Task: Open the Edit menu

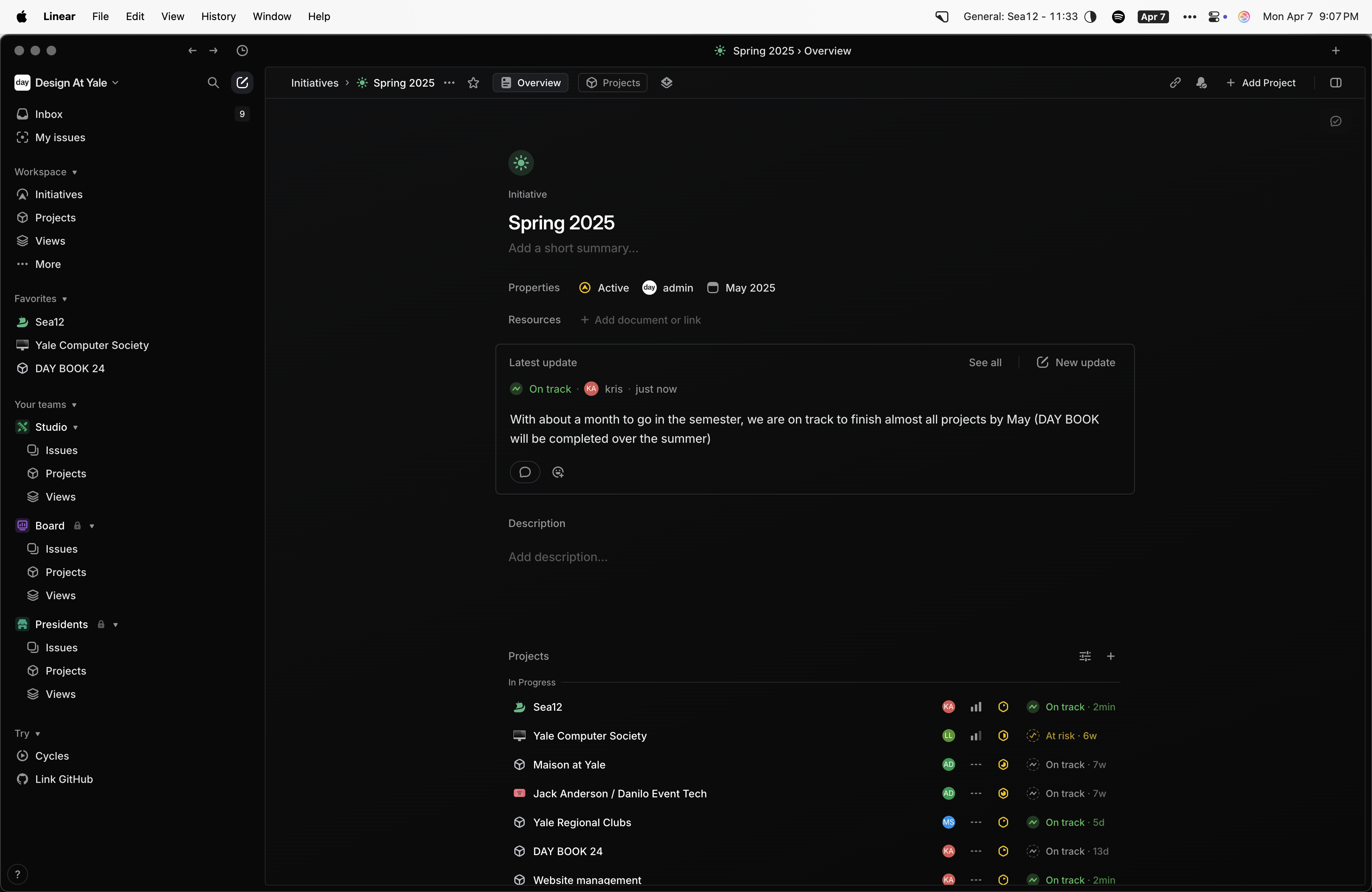Action: [135, 16]
